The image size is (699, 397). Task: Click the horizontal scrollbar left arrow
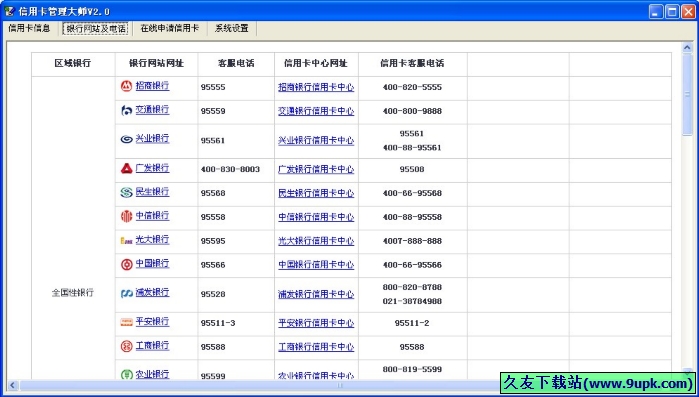click(12, 385)
